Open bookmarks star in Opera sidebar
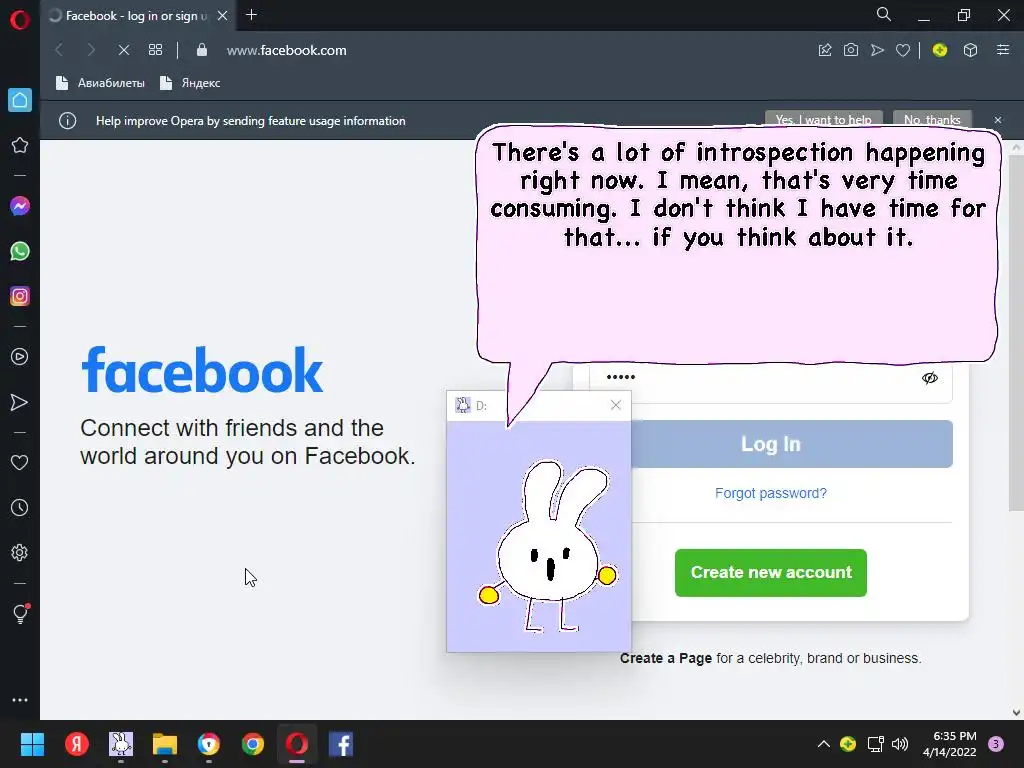 (x=20, y=145)
